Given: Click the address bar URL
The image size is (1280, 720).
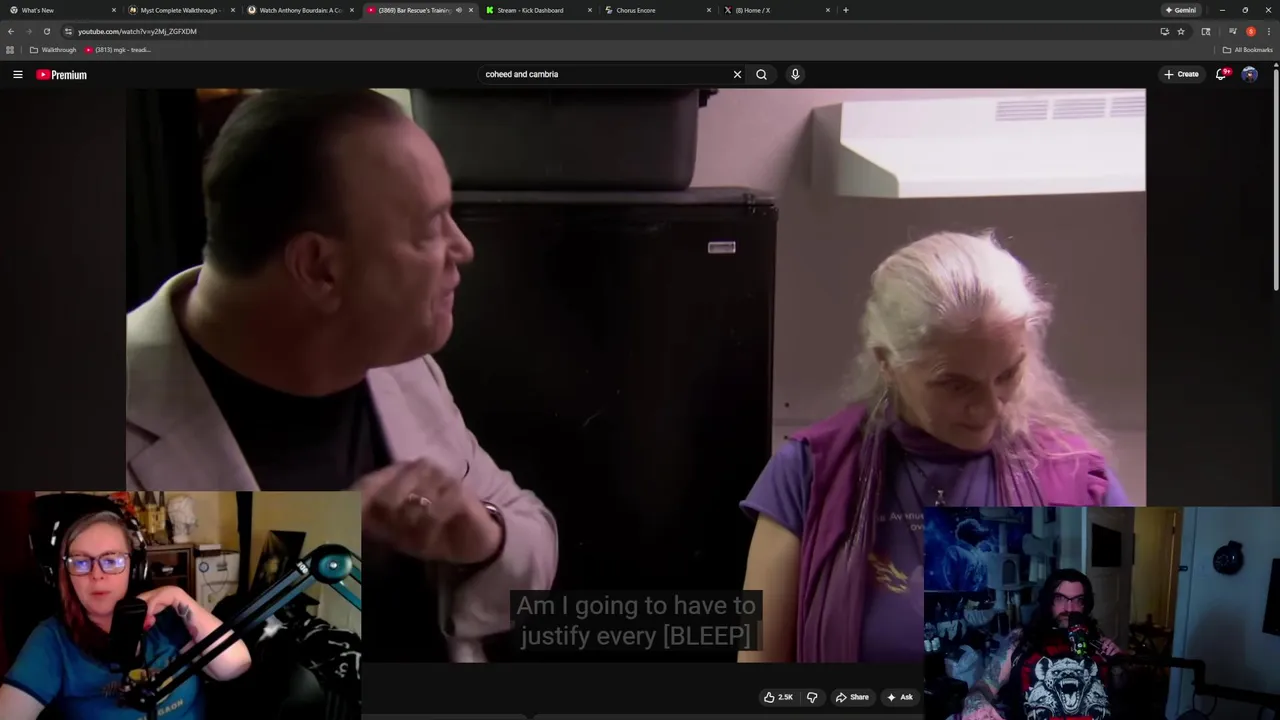Looking at the screenshot, I should (x=137, y=31).
